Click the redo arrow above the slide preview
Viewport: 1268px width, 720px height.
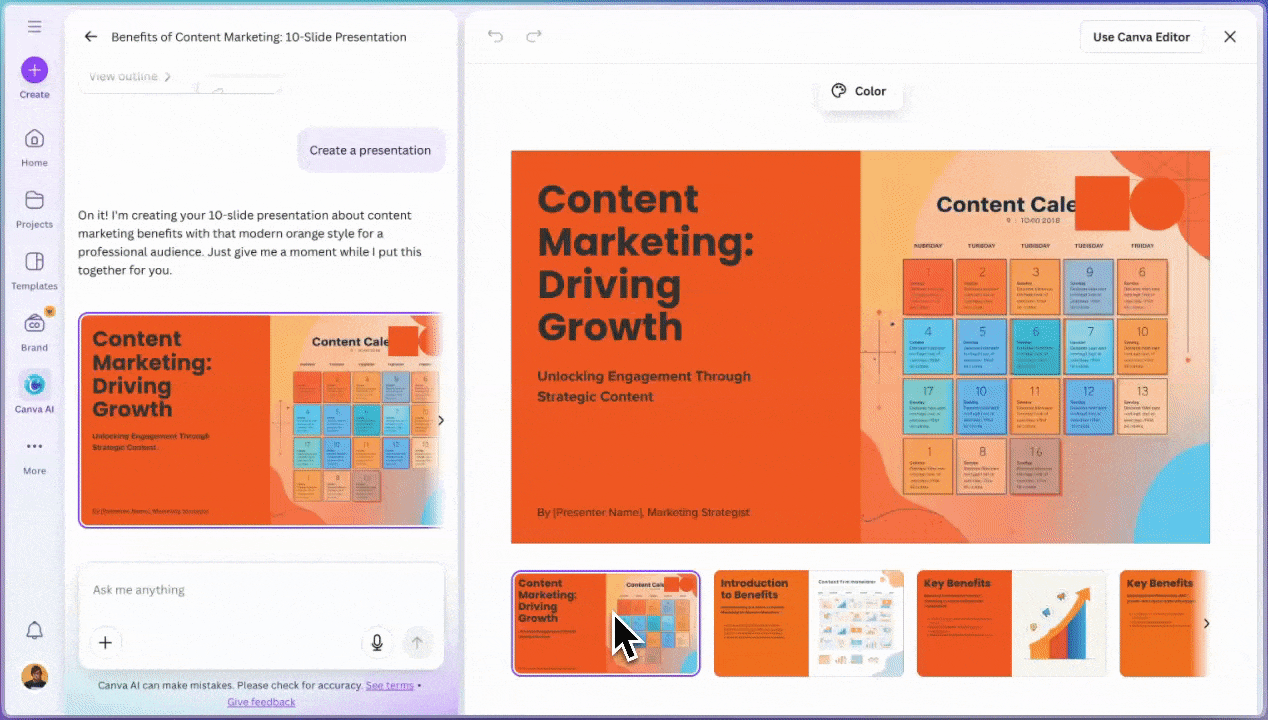point(533,36)
